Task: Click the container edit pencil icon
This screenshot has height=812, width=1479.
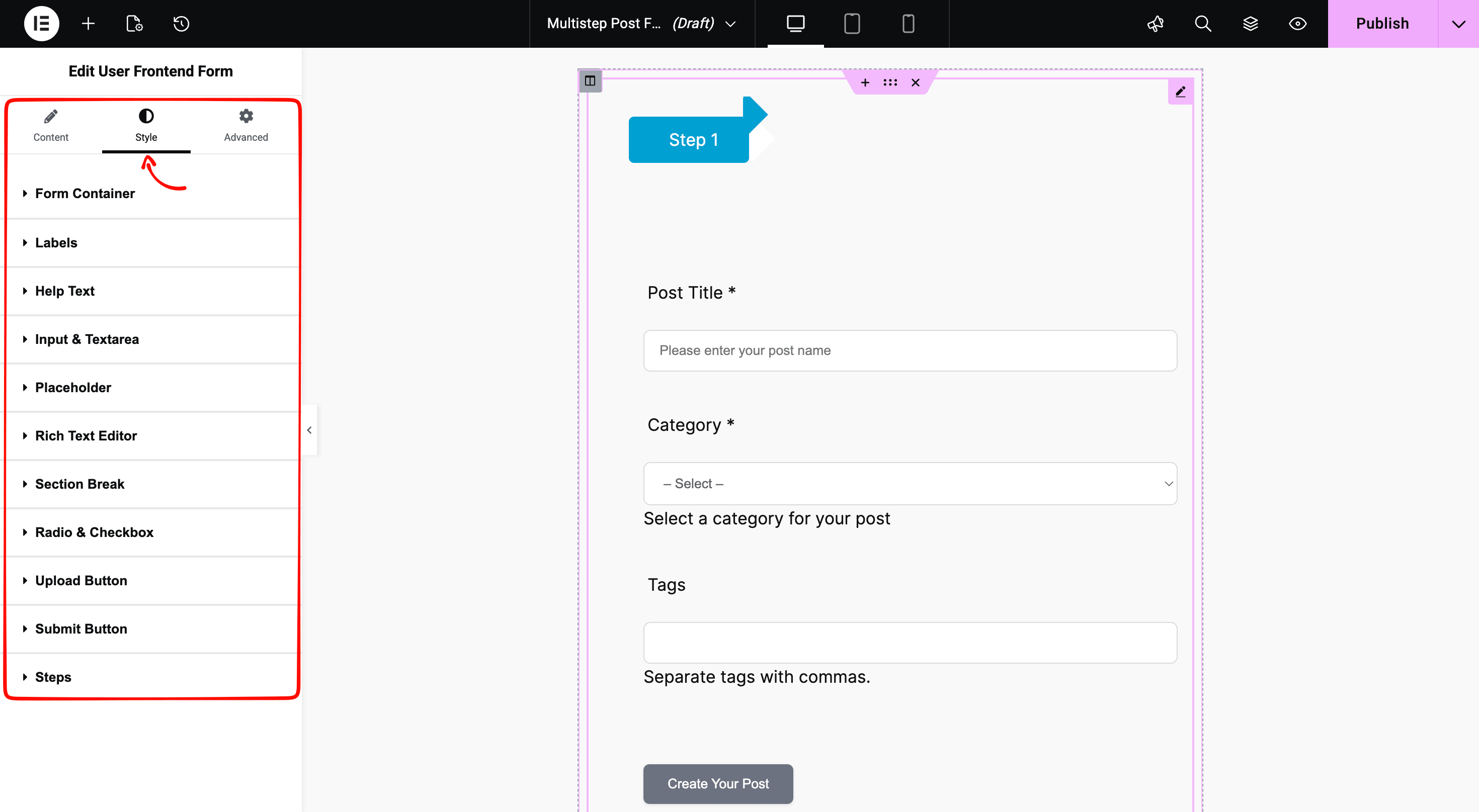Action: point(1180,91)
